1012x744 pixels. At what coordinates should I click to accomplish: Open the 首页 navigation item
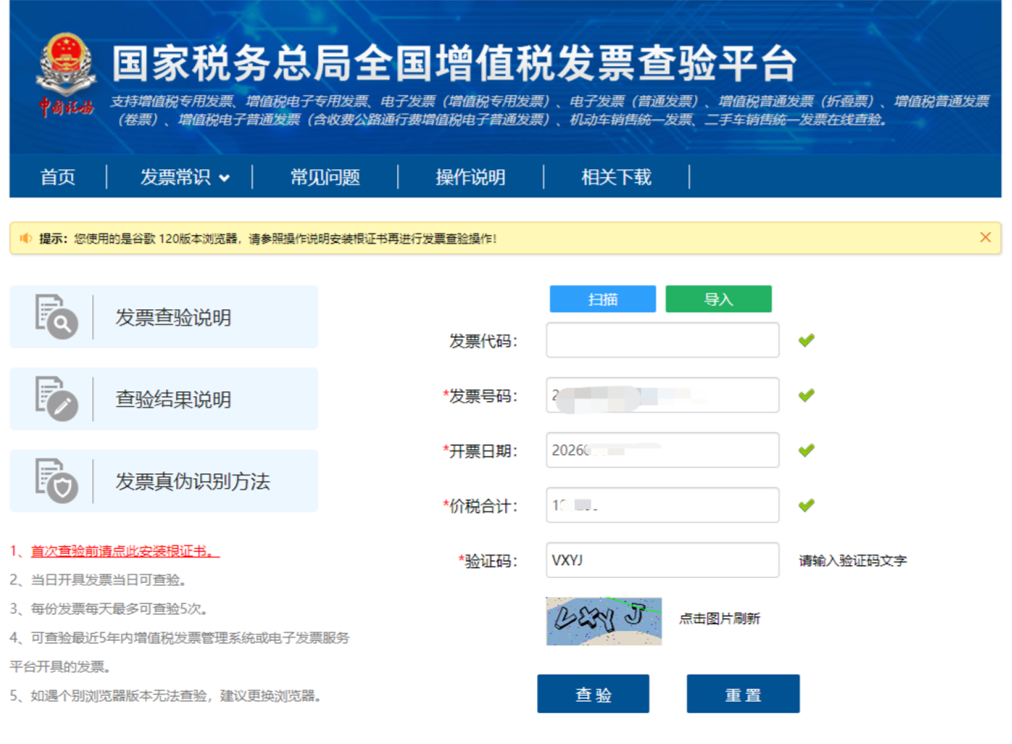pos(58,177)
